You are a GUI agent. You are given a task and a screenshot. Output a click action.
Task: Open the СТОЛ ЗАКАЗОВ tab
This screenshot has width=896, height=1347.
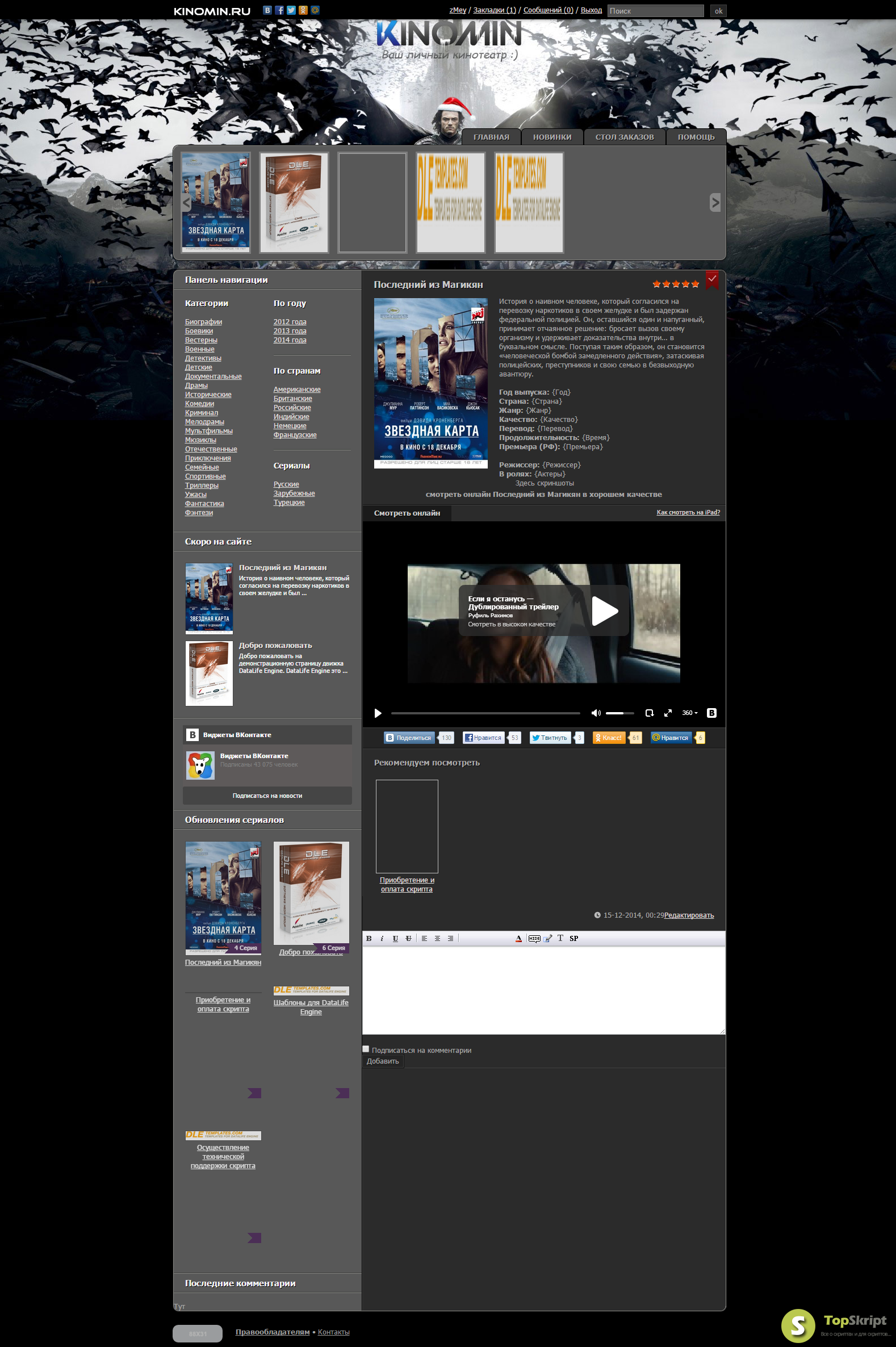tap(625, 137)
